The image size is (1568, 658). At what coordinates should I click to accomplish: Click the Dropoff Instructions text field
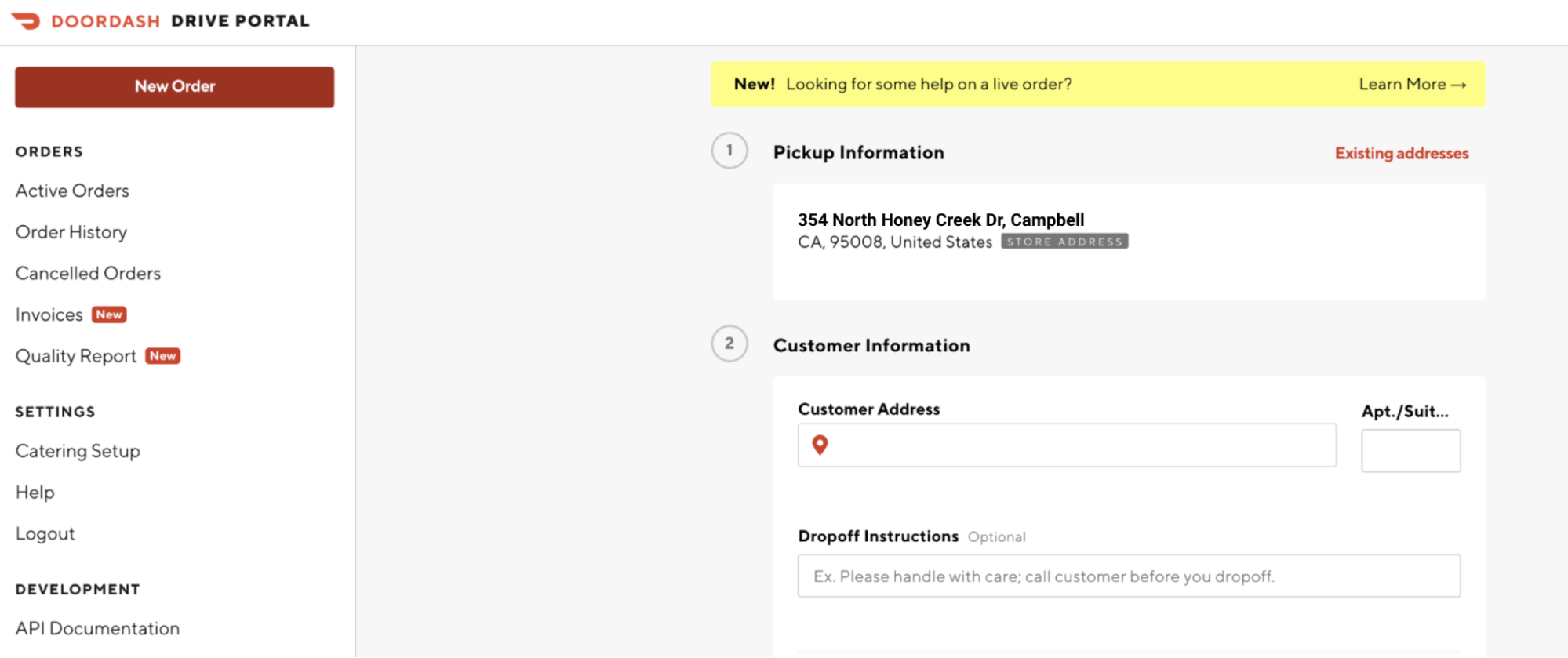pyautogui.click(x=1129, y=576)
